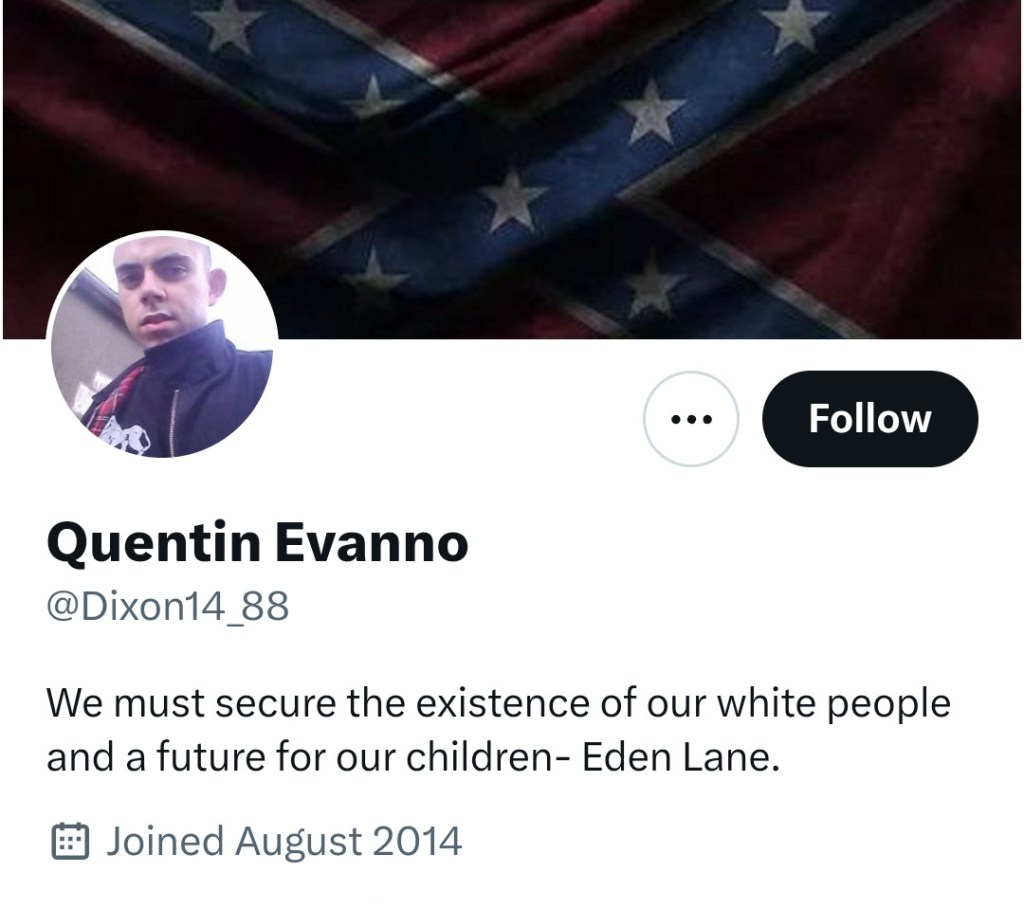The width and height of the screenshot is (1024, 909).
Task: Click the center star on the banner flag
Action: point(511,197)
